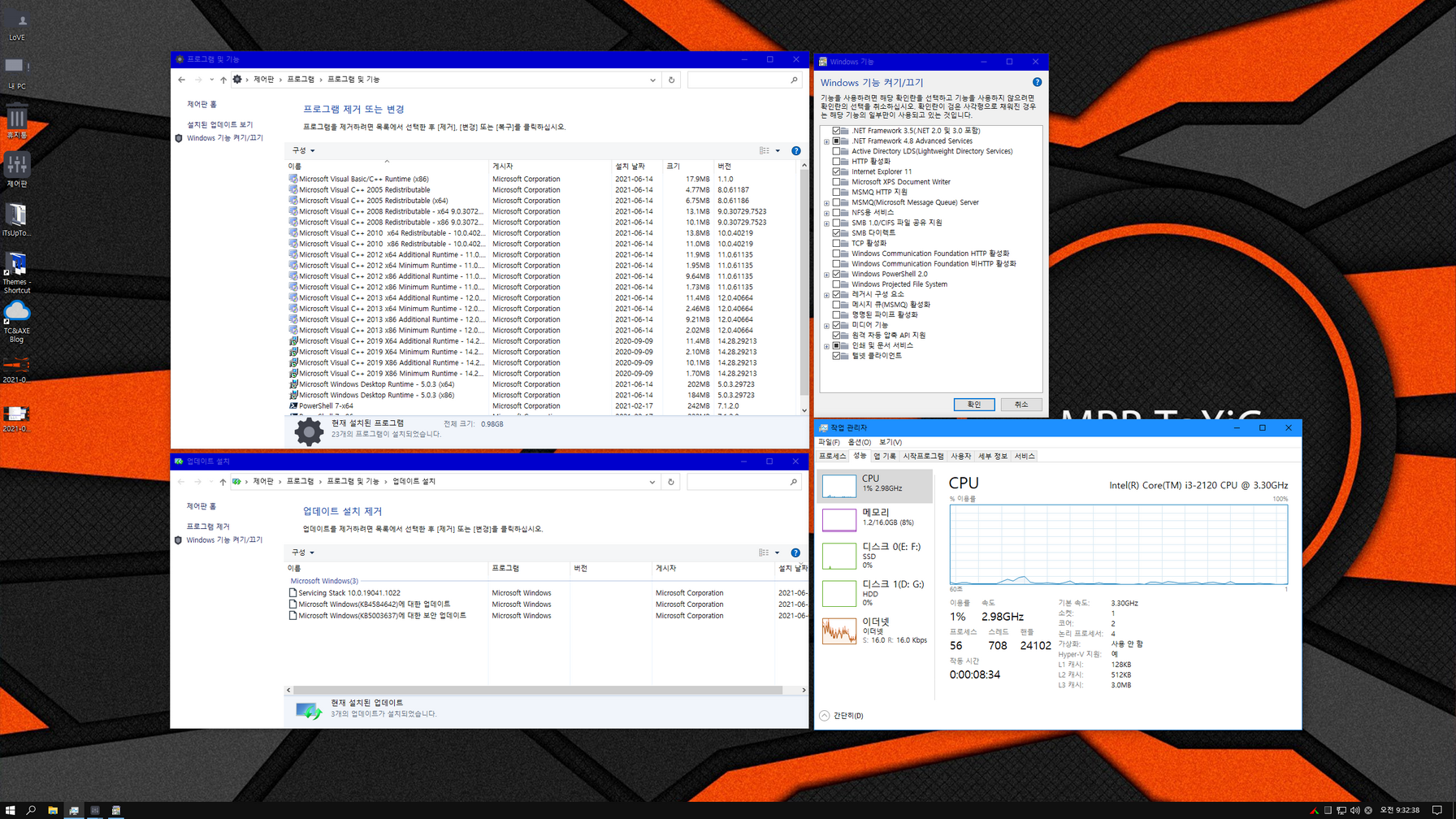
Task: Toggle SMB 다이렉트 checkbox
Action: 837,233
